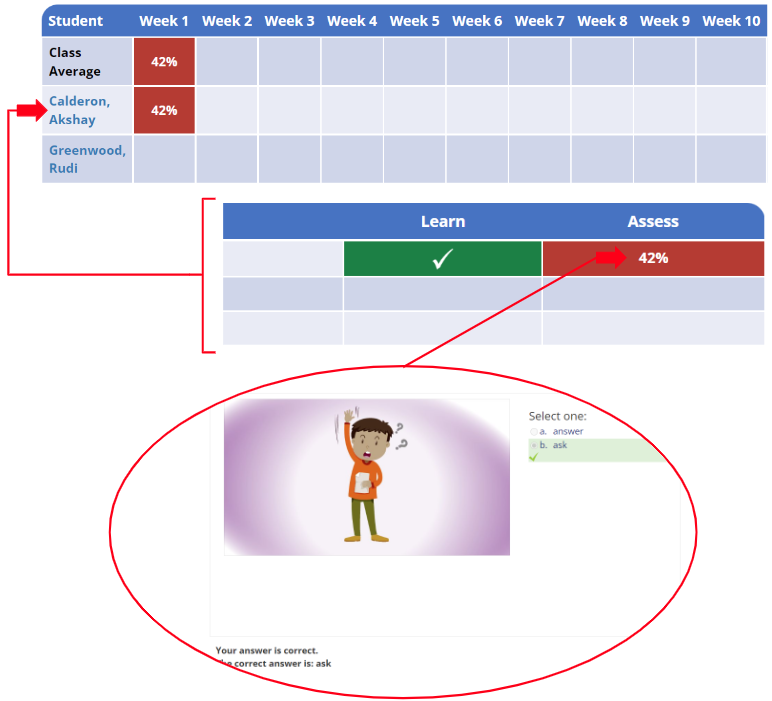Click the Class Average row label
The image size is (772, 701).
click(x=75, y=62)
